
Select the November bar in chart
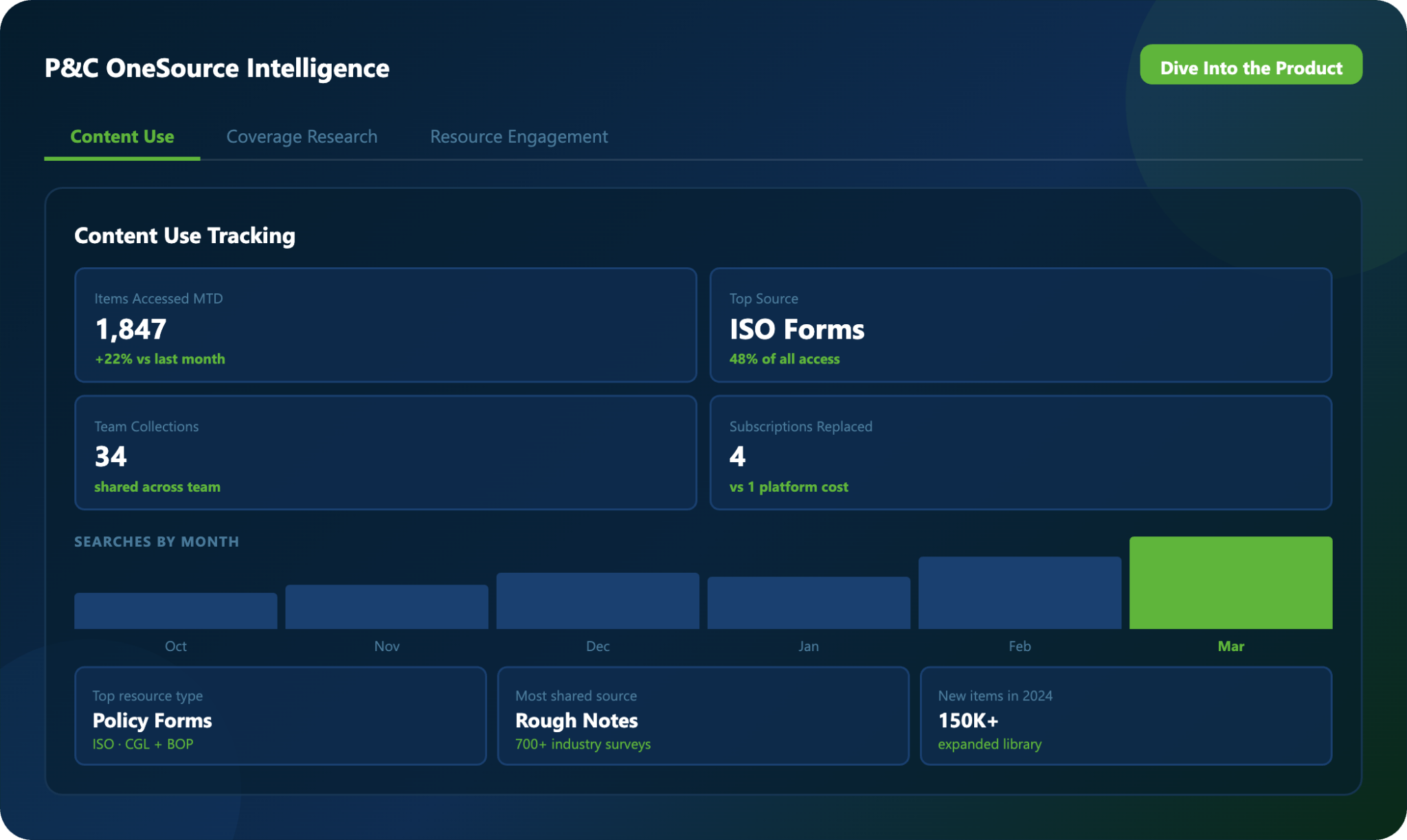pyautogui.click(x=387, y=606)
